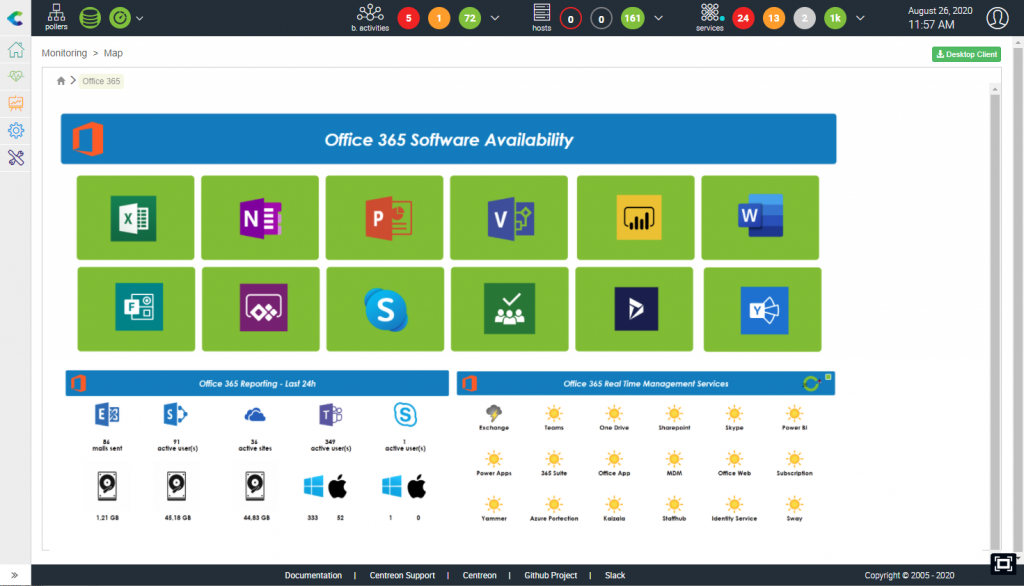Image resolution: width=1024 pixels, height=586 pixels.
Task: Open the OneNote availability tile
Action: point(260,218)
